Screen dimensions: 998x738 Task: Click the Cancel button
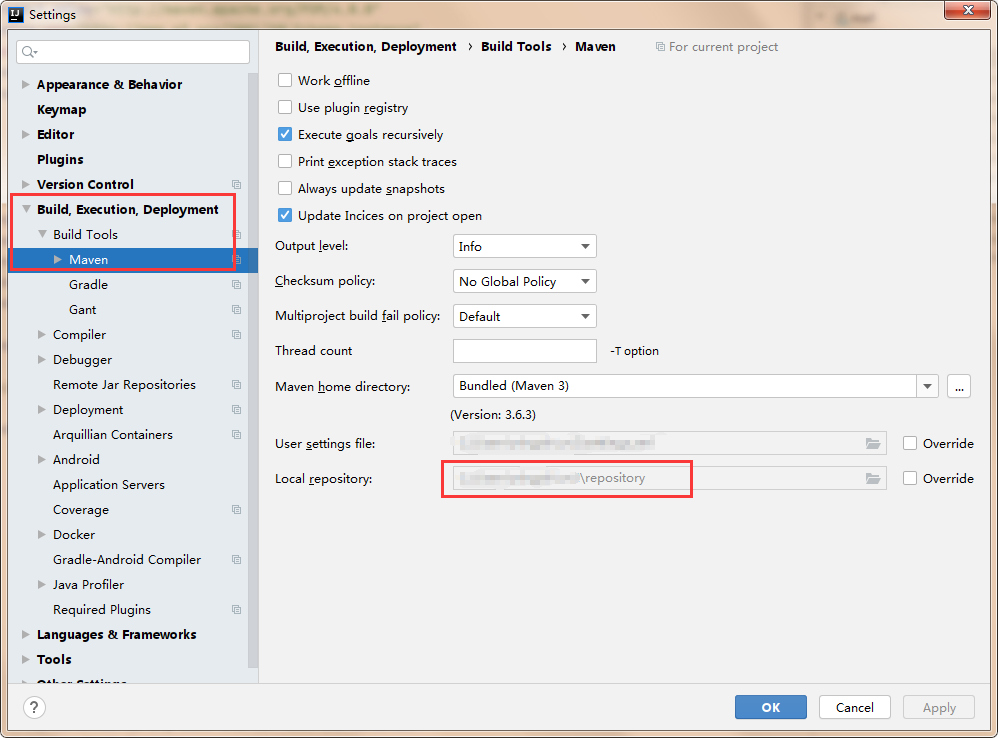[854, 707]
